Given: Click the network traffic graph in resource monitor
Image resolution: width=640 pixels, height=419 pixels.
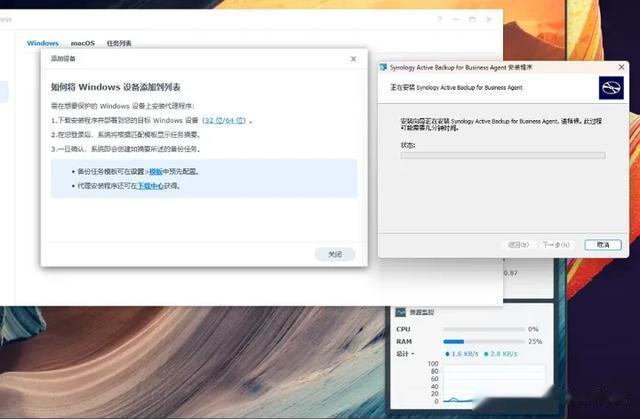Looking at the screenshot, I should tap(494, 383).
